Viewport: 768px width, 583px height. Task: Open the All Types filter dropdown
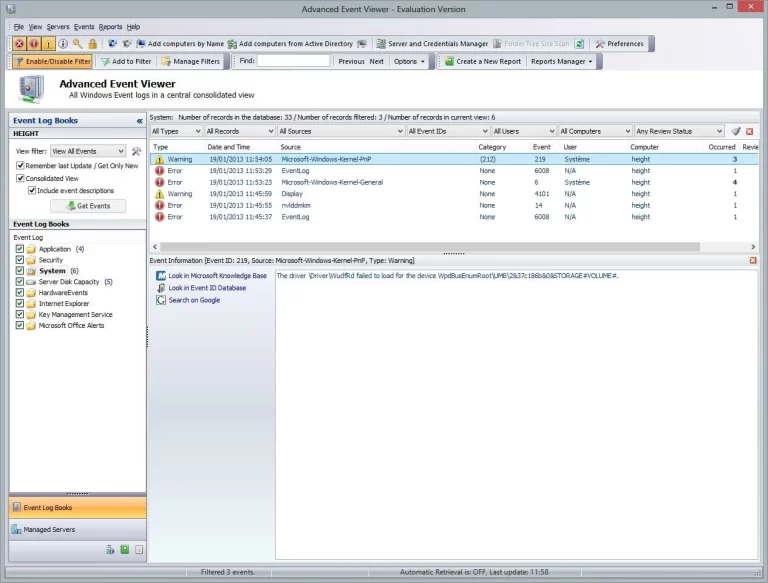[x=176, y=131]
